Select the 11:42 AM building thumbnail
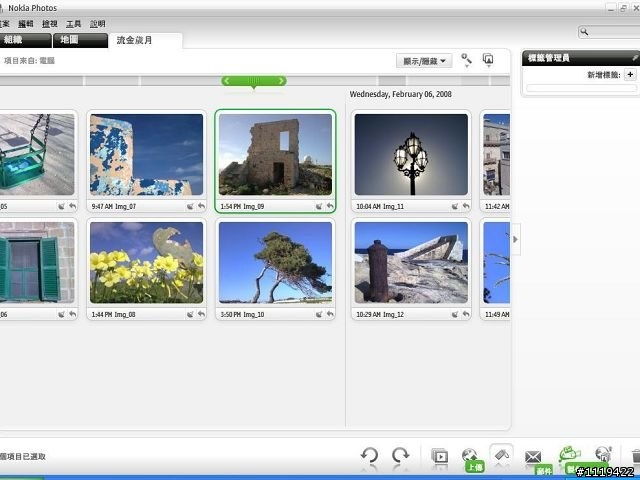Screen dimensions: 640x480 point(496,155)
